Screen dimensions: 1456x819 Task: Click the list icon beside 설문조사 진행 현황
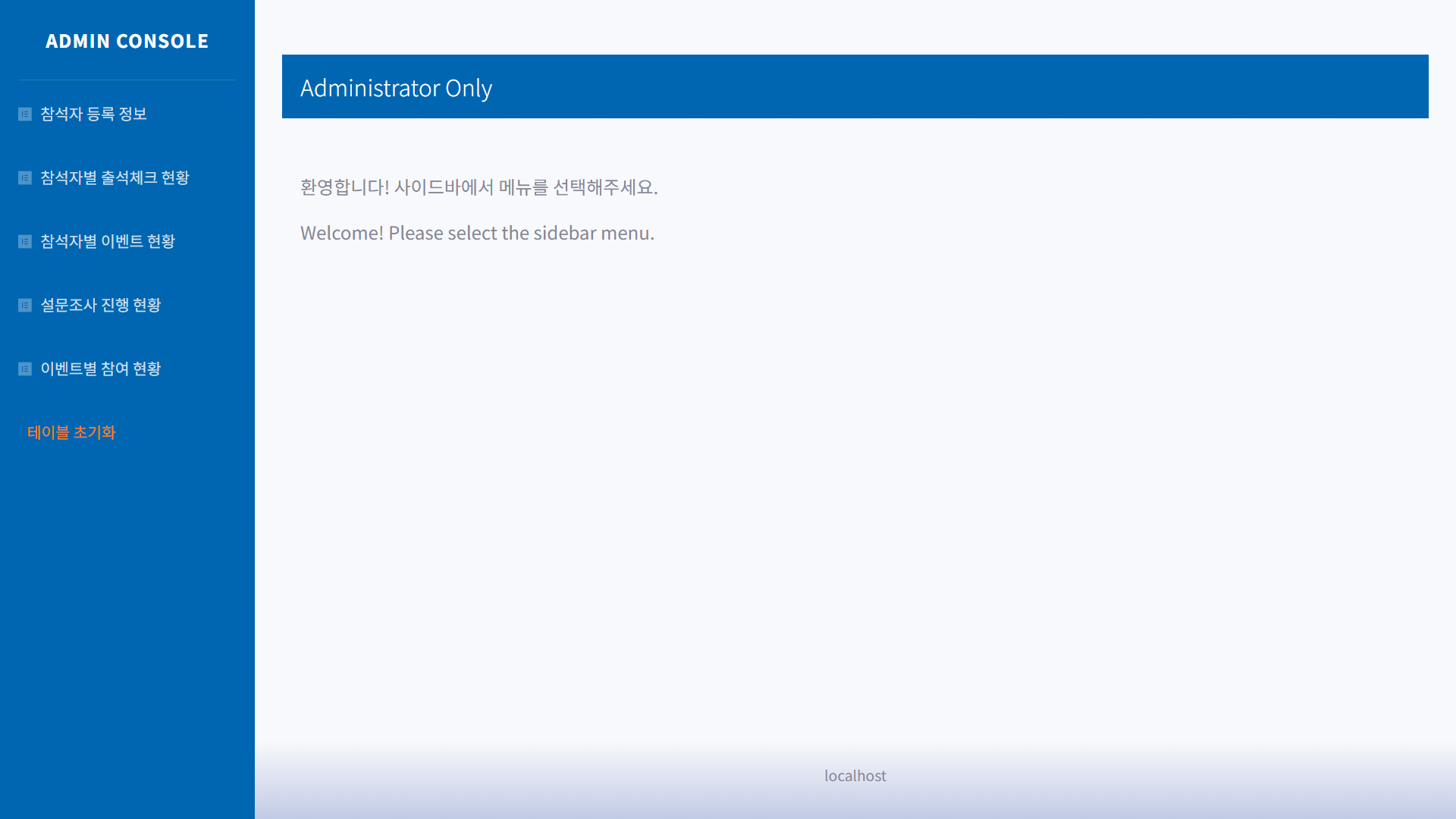25,305
